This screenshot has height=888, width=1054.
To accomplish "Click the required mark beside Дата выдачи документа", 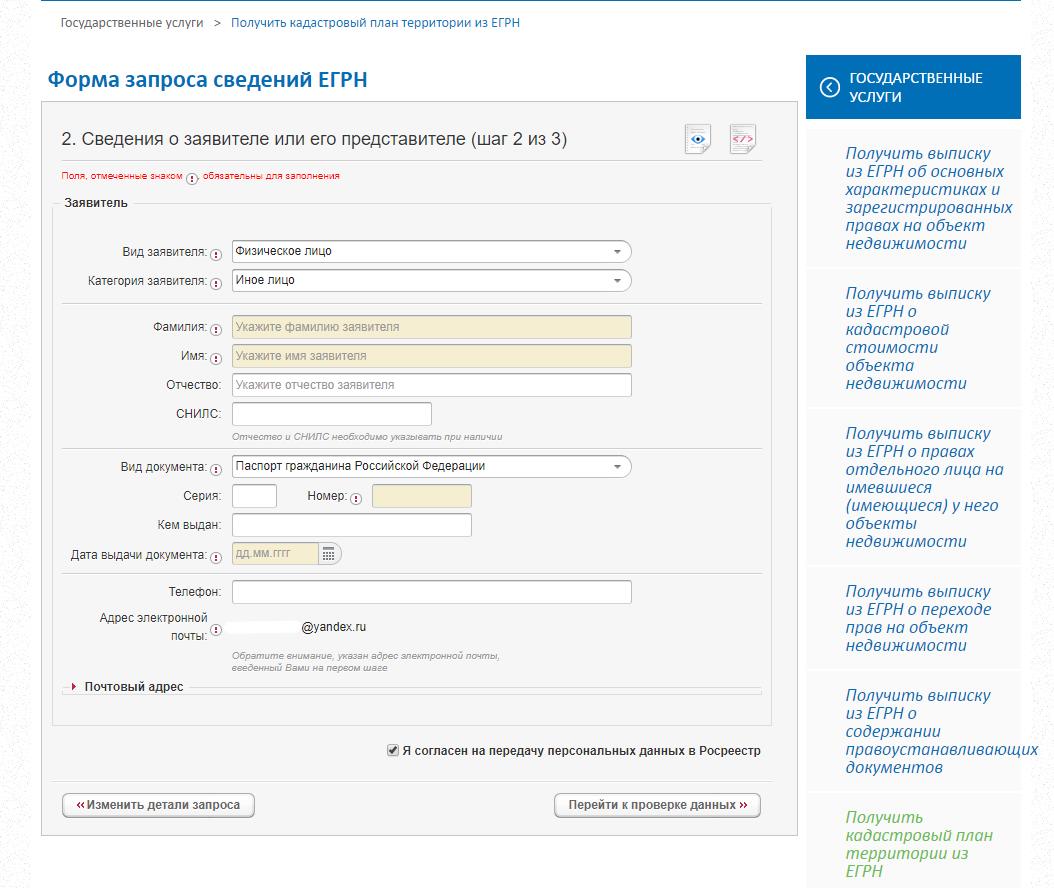I will point(216,557).
